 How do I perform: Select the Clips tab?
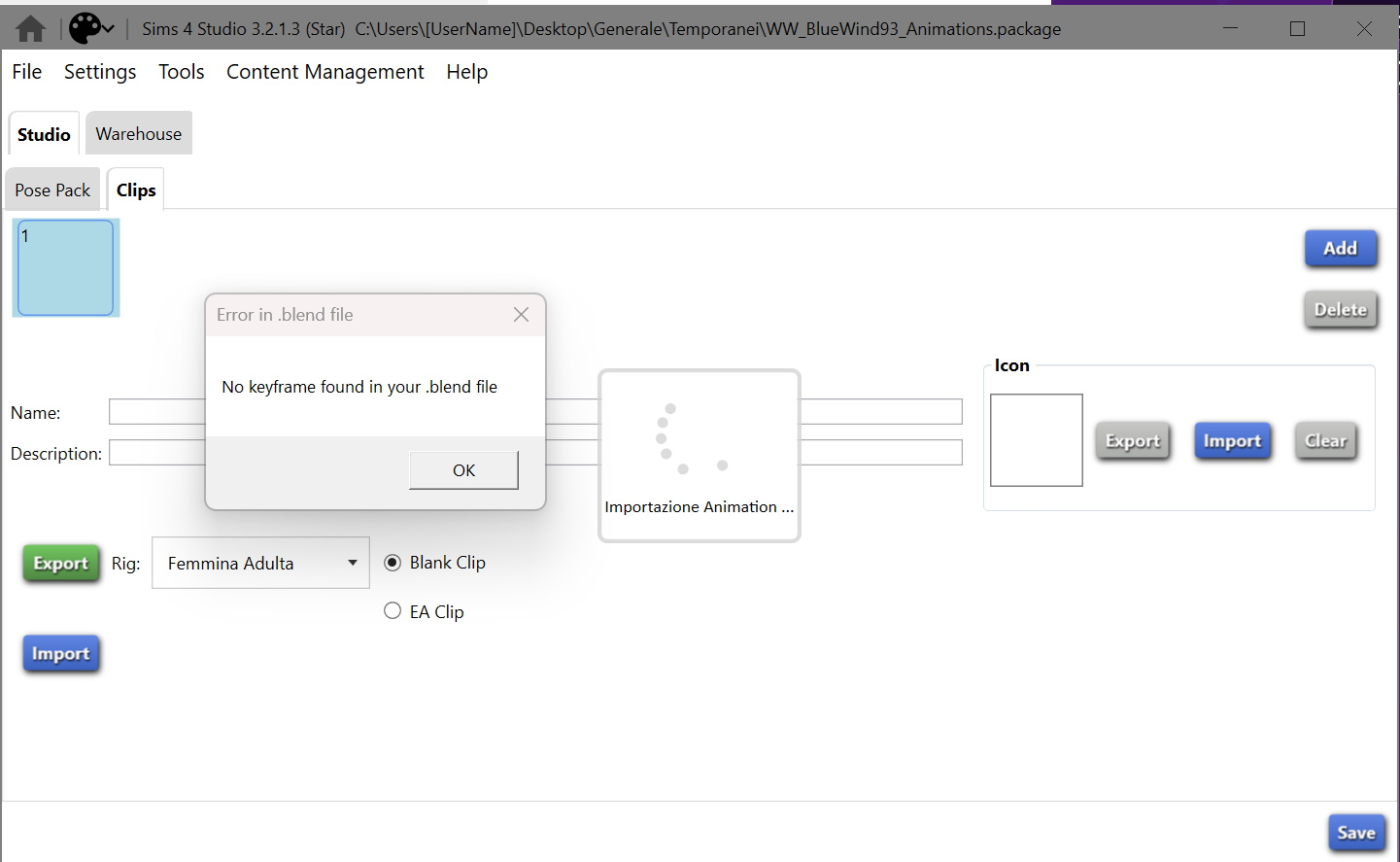(136, 190)
